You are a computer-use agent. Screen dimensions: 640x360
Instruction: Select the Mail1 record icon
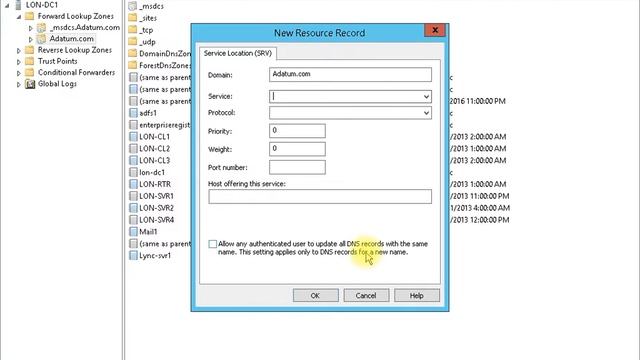point(133,231)
